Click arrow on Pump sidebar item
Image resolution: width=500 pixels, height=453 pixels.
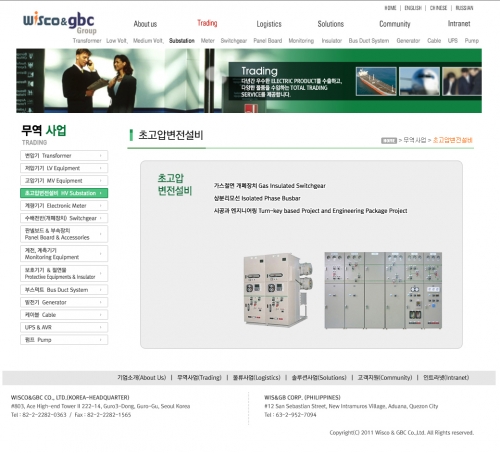click(100, 340)
